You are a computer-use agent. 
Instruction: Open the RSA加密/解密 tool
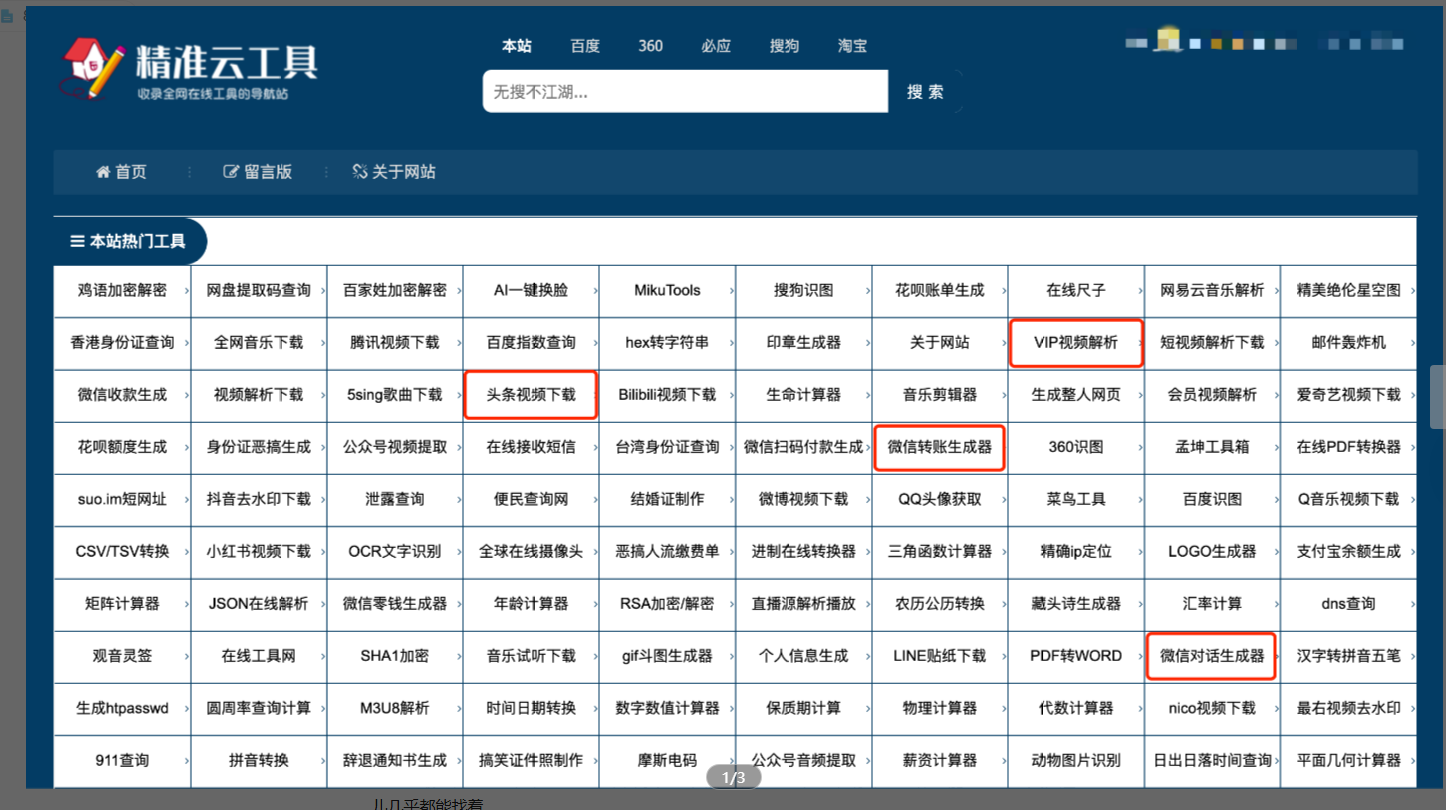click(x=667, y=603)
